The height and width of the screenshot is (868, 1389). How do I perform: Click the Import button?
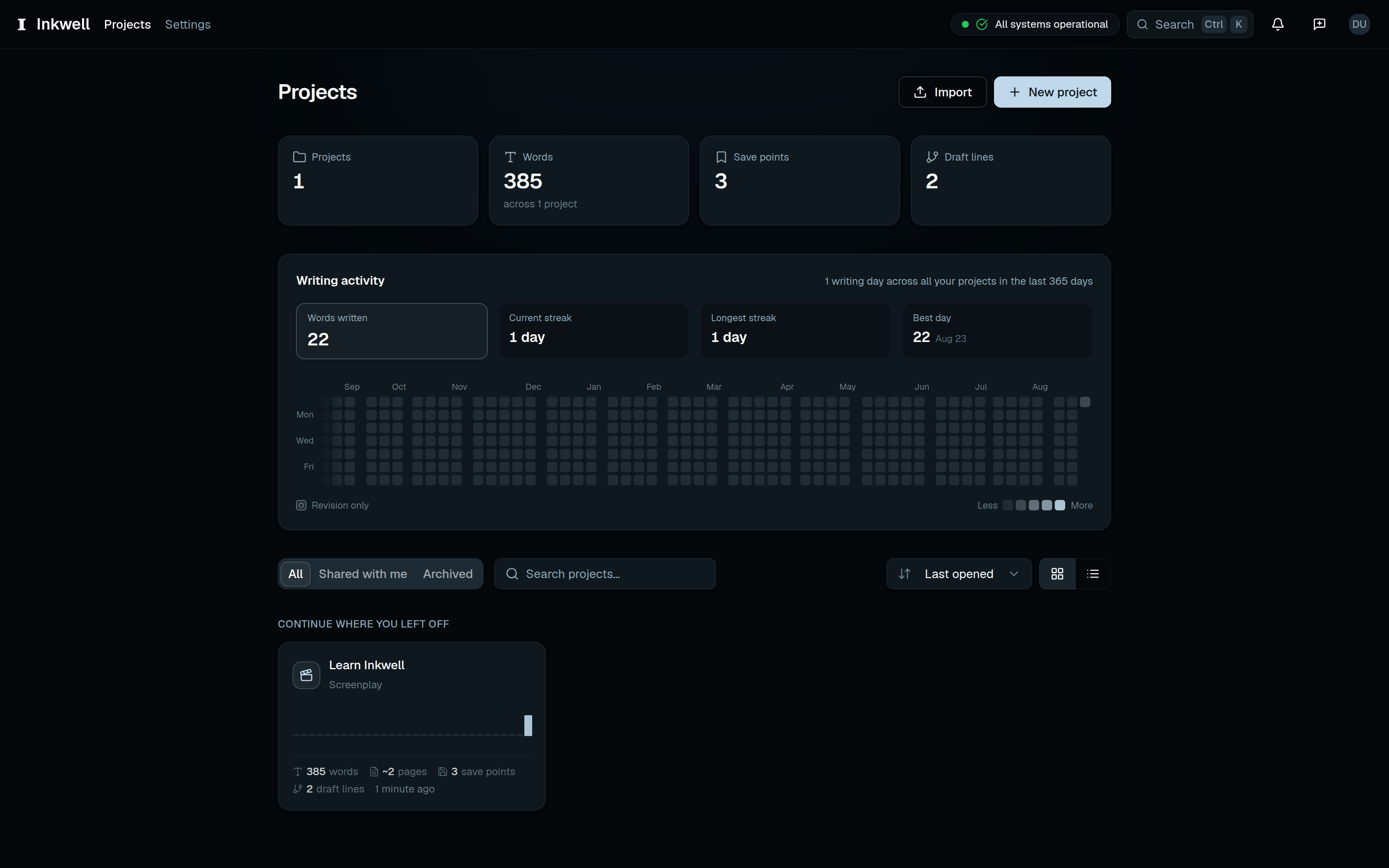(942, 92)
